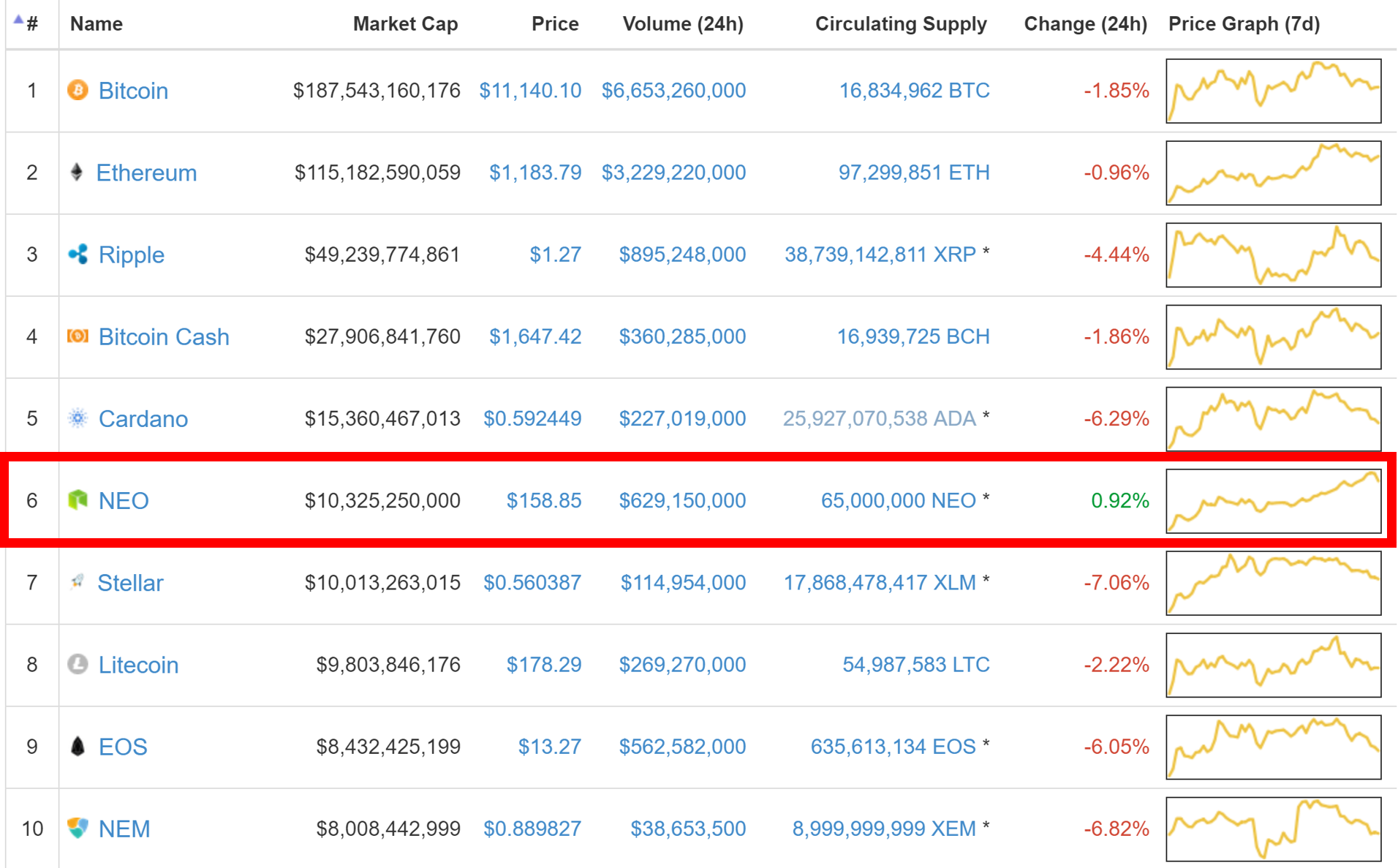Click Bitcoin volume $6,653,260,000
This screenshot has width=1398, height=868.
(x=673, y=90)
